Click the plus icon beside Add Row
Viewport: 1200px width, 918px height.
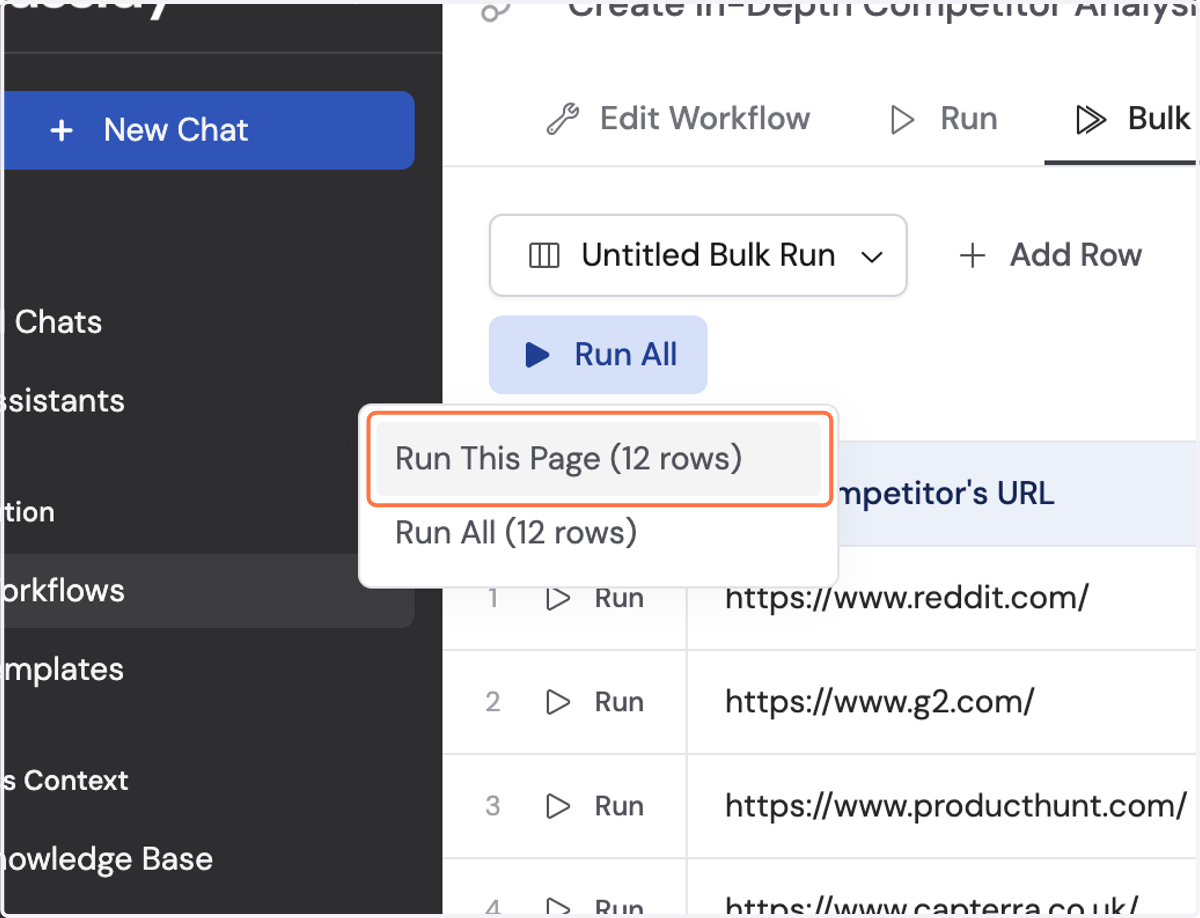tap(972, 256)
